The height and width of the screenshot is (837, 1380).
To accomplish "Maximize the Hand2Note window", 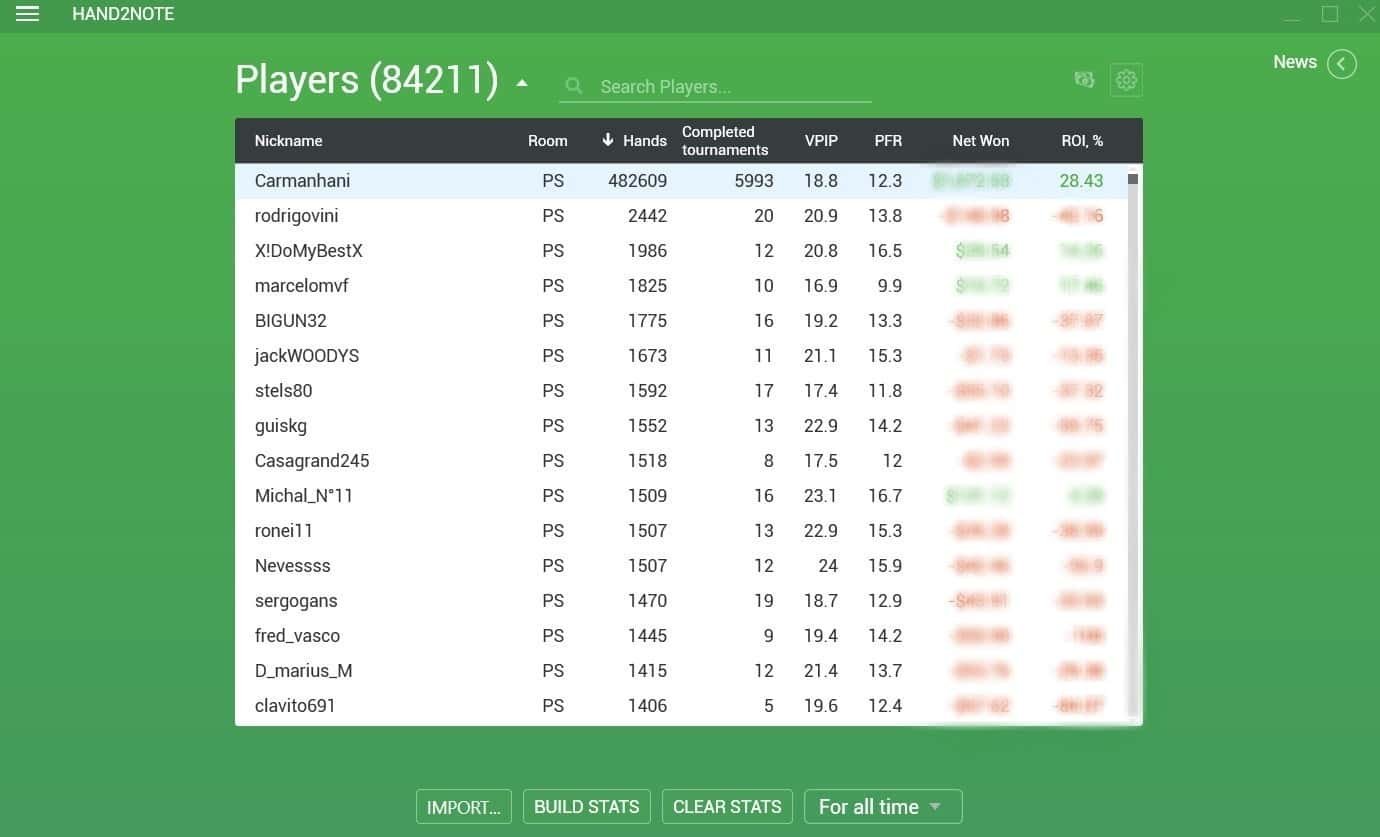I will [1329, 14].
